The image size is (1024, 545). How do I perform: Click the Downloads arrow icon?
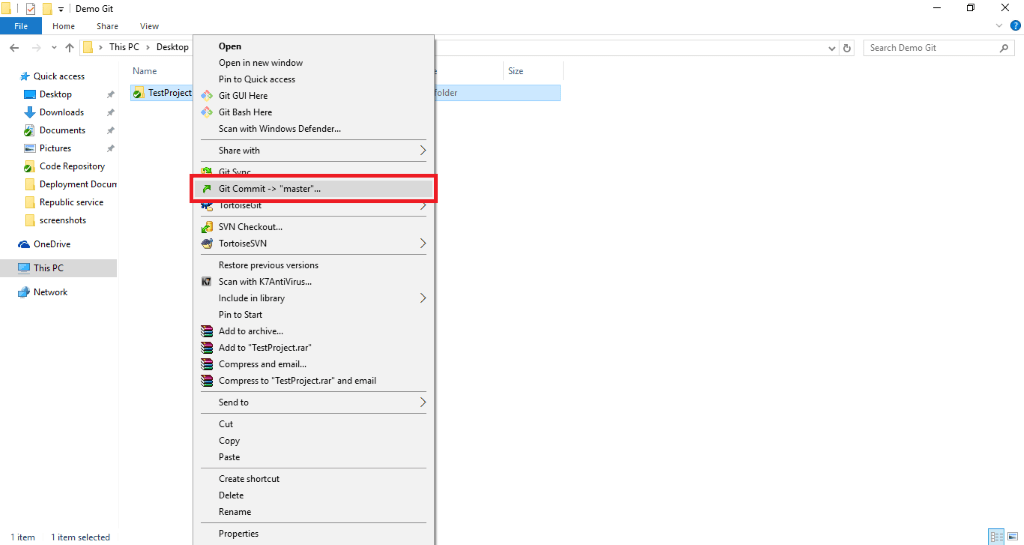[x=29, y=112]
